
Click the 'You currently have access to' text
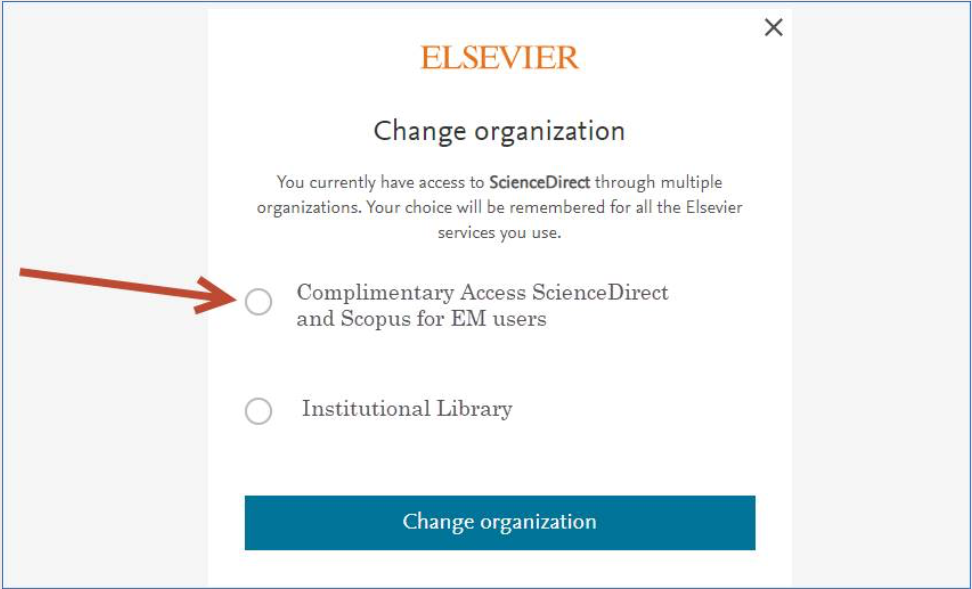(380, 182)
